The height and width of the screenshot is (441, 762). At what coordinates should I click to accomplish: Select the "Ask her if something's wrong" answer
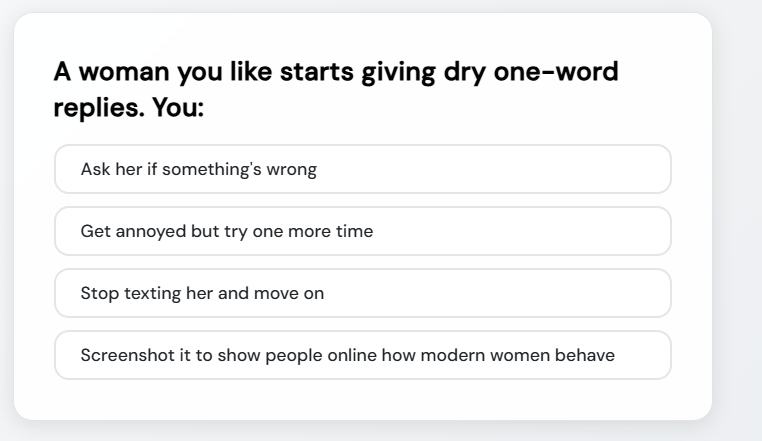(198, 170)
